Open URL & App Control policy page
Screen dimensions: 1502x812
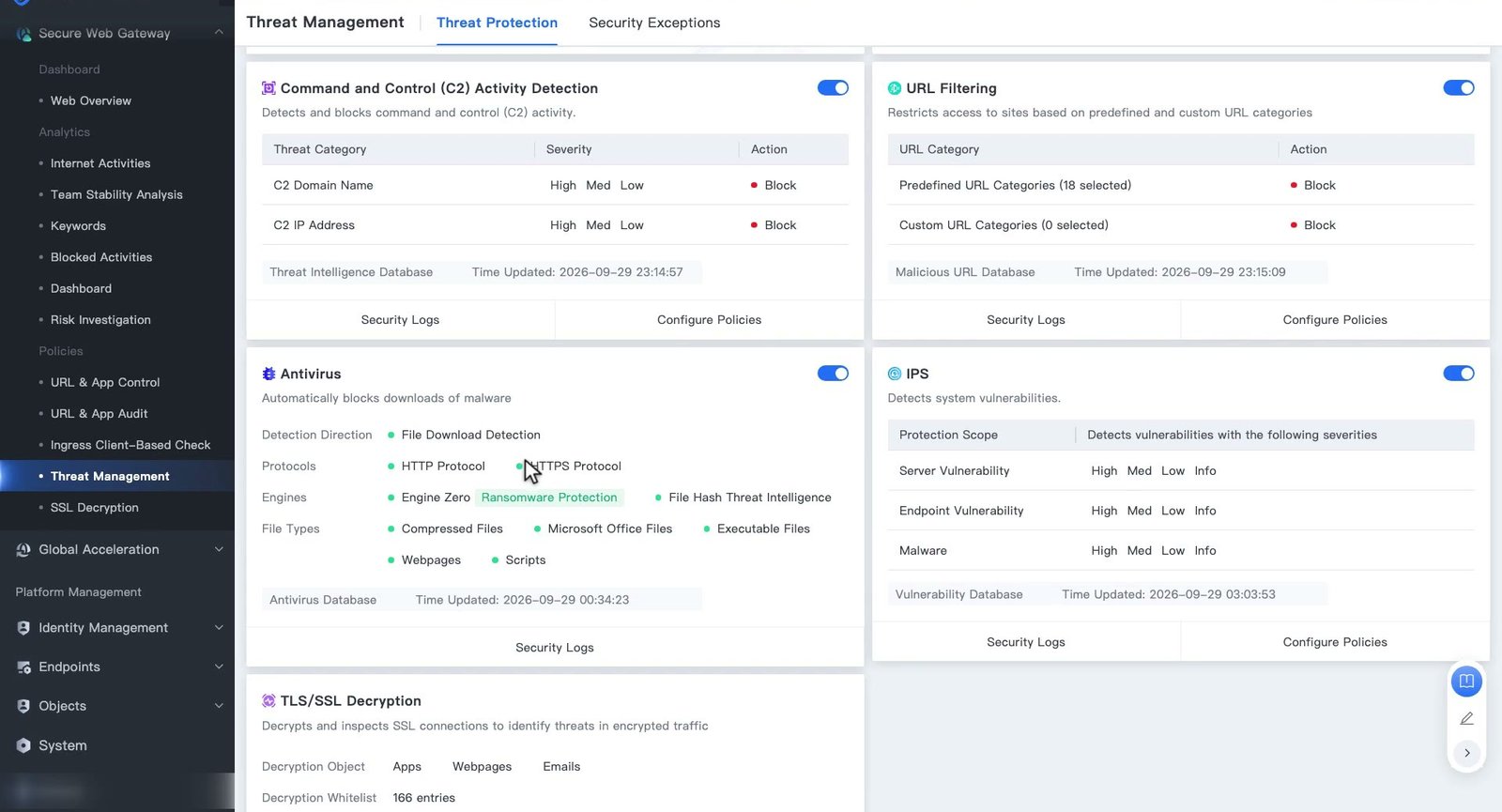pos(105,383)
